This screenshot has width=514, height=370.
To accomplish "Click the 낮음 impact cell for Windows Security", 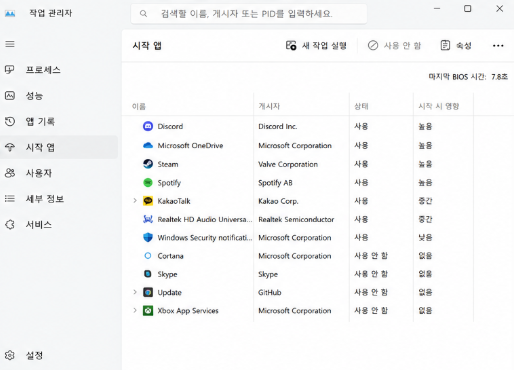I will pos(425,237).
